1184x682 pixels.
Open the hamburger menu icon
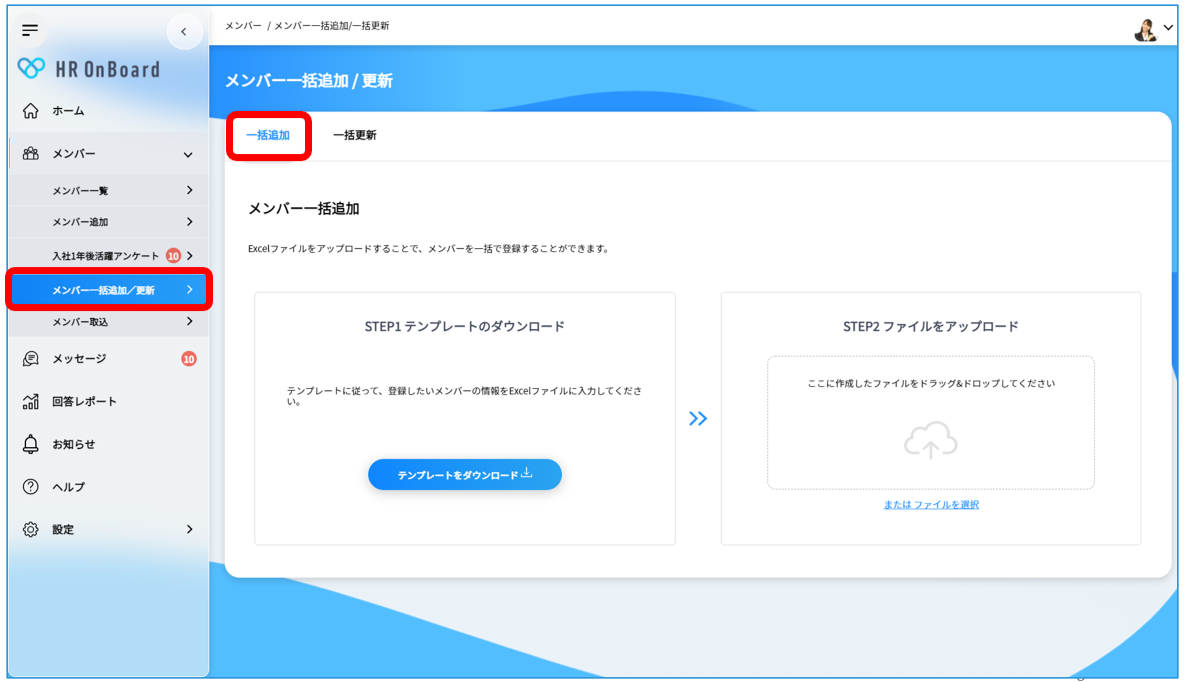pyautogui.click(x=29, y=30)
